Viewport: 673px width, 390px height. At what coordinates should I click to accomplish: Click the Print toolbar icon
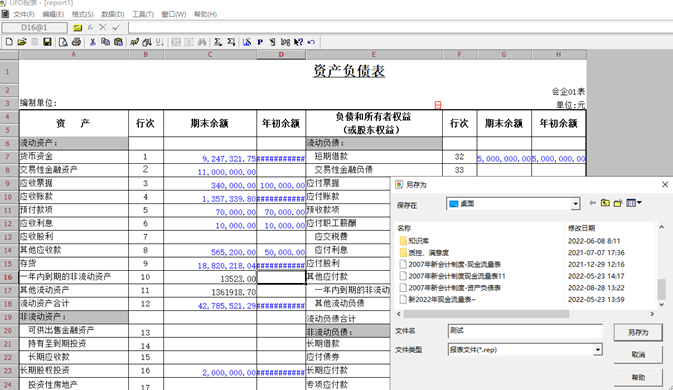pos(76,42)
